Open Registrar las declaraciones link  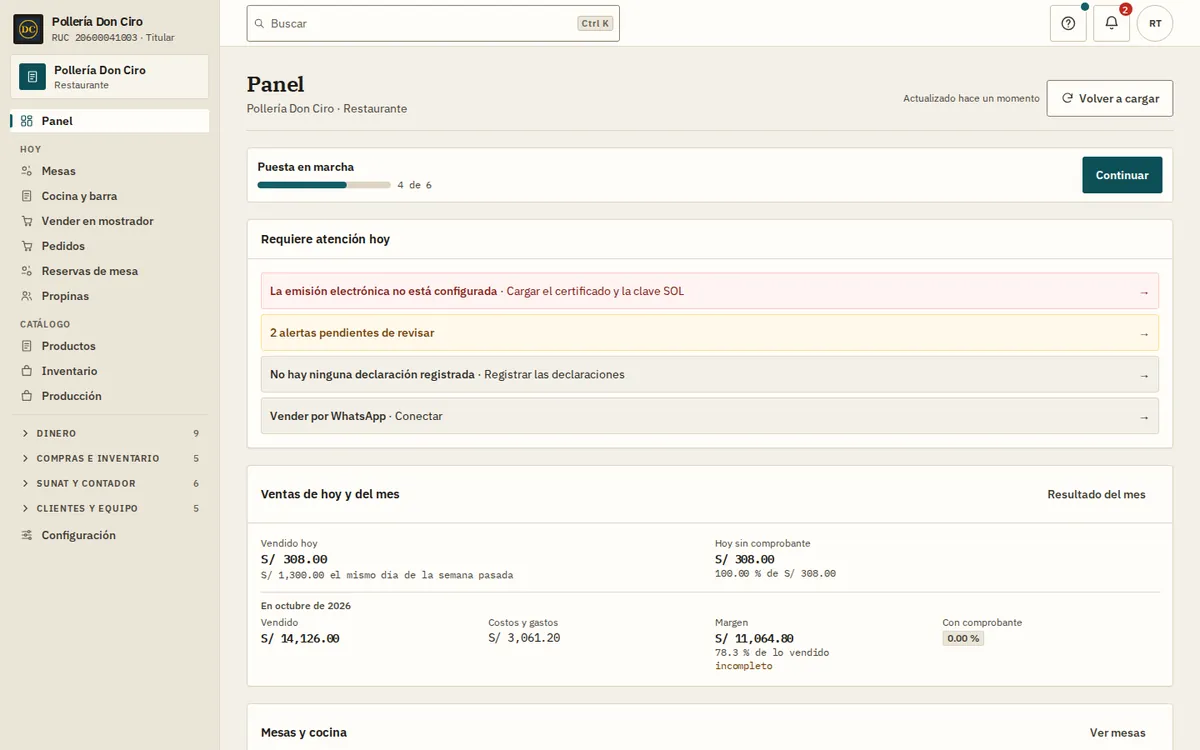pos(554,375)
